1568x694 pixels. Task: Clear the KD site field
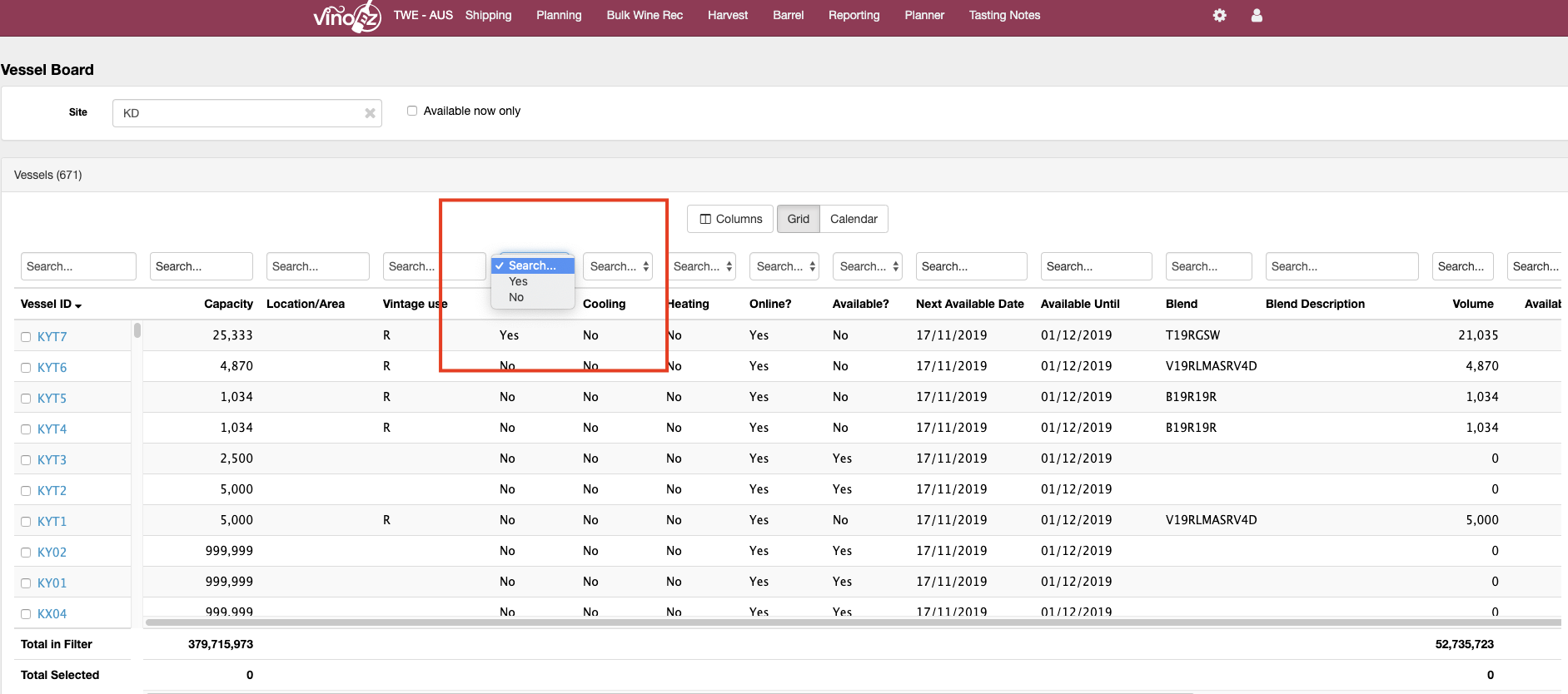click(x=370, y=113)
